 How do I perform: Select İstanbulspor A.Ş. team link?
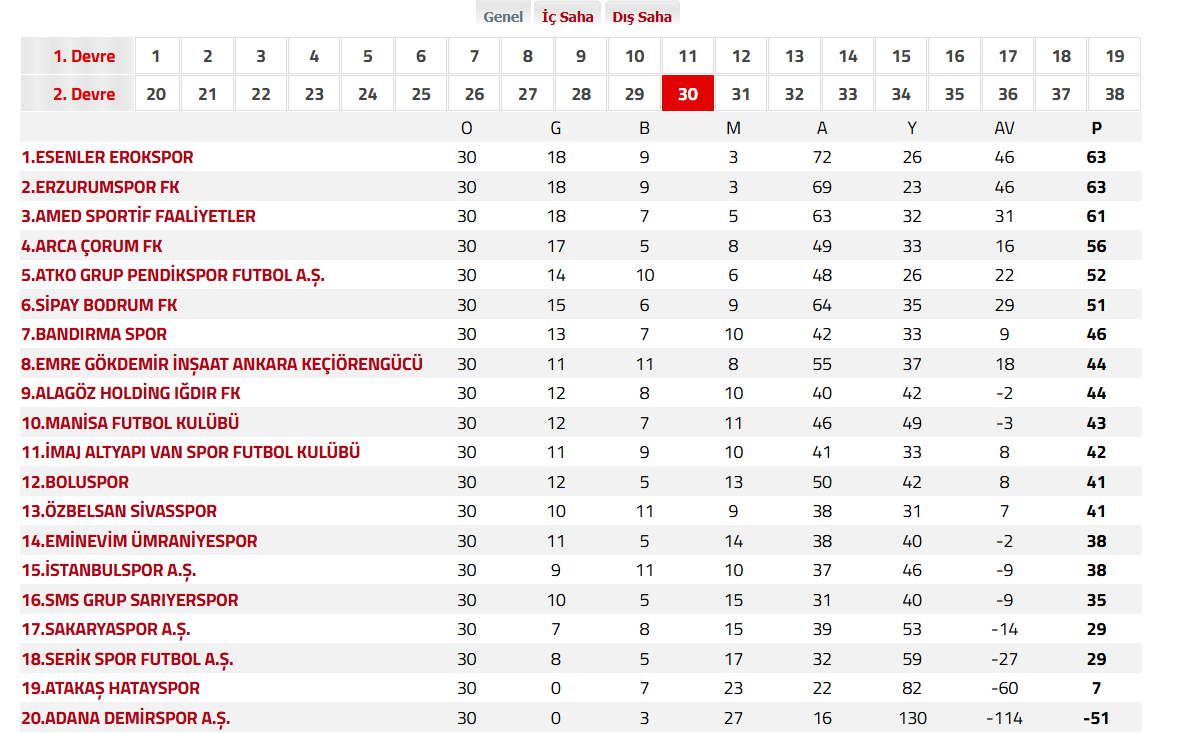coord(108,570)
